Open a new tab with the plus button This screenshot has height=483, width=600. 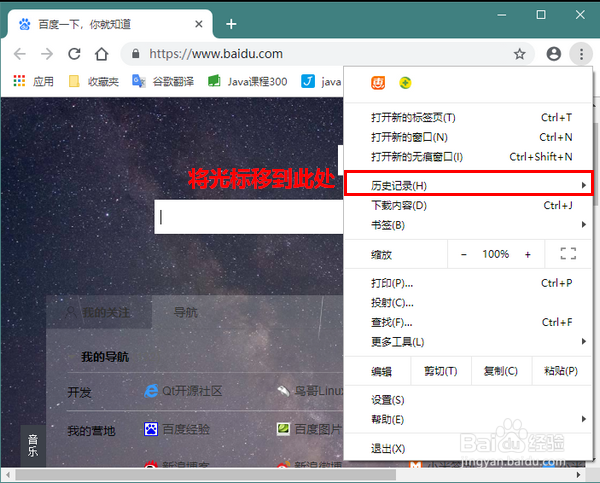231,24
